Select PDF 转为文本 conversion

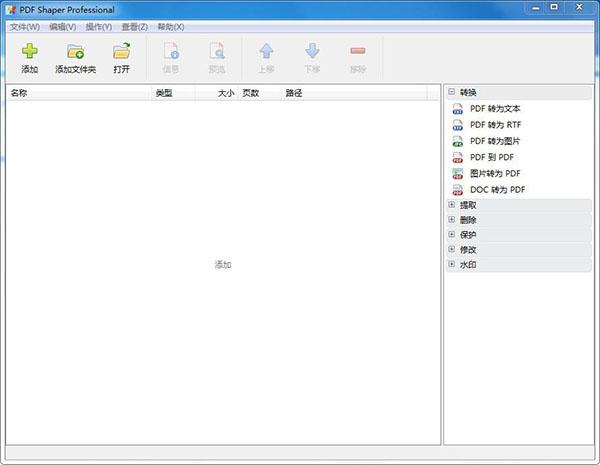tap(494, 109)
